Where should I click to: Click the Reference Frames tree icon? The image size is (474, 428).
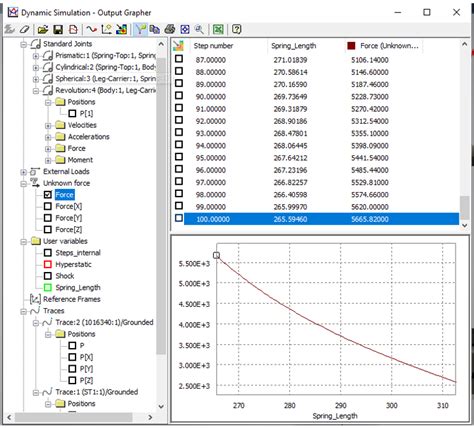click(x=35, y=299)
